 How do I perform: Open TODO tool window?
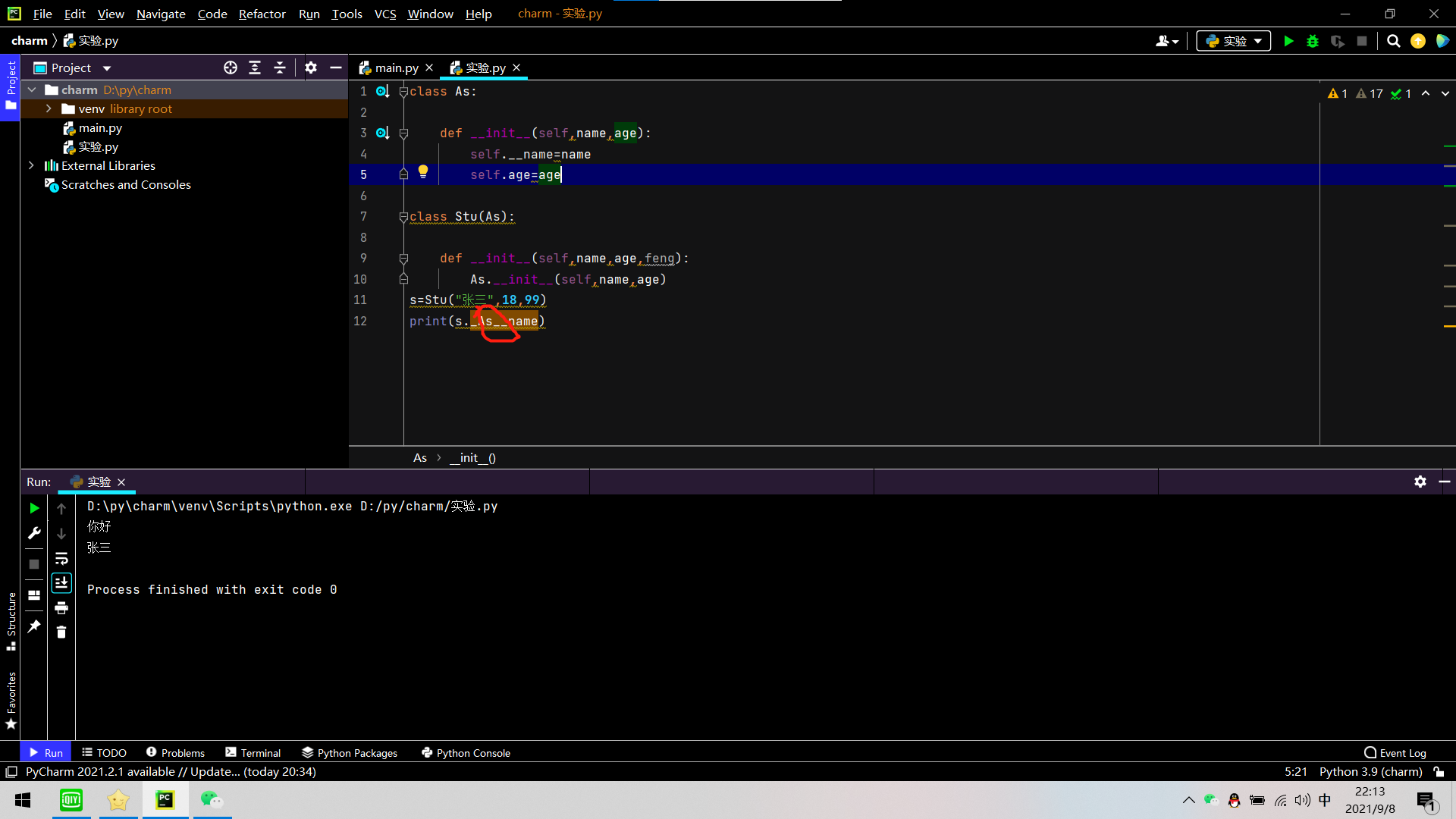click(x=105, y=752)
